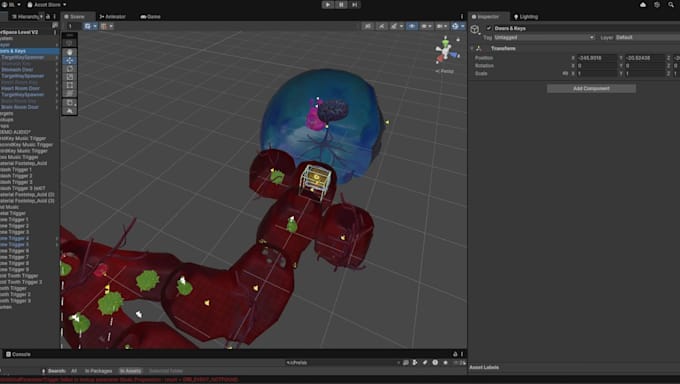
Task: Click the Rotation X input field
Action: click(597, 66)
